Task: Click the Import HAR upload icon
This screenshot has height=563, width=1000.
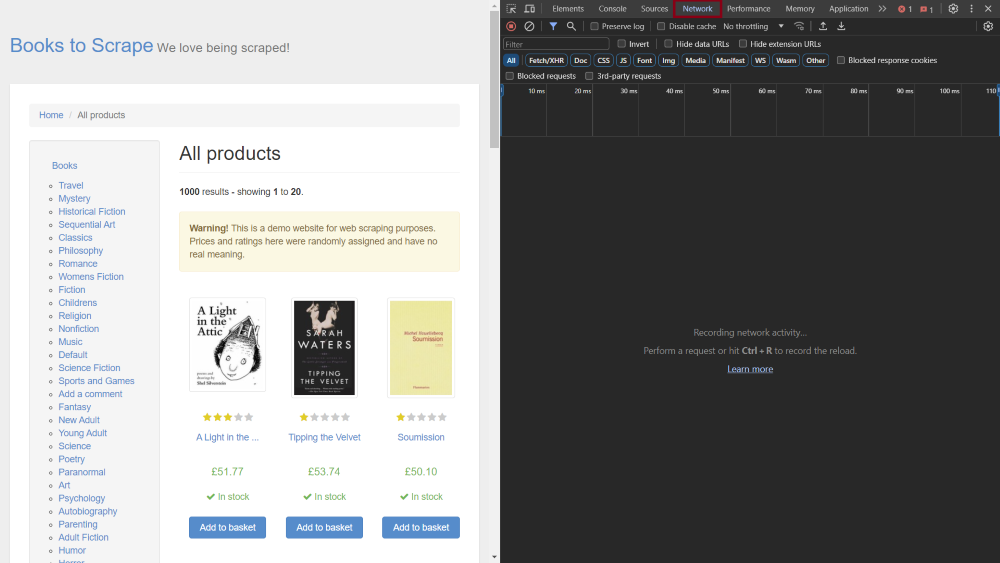Action: tap(823, 26)
